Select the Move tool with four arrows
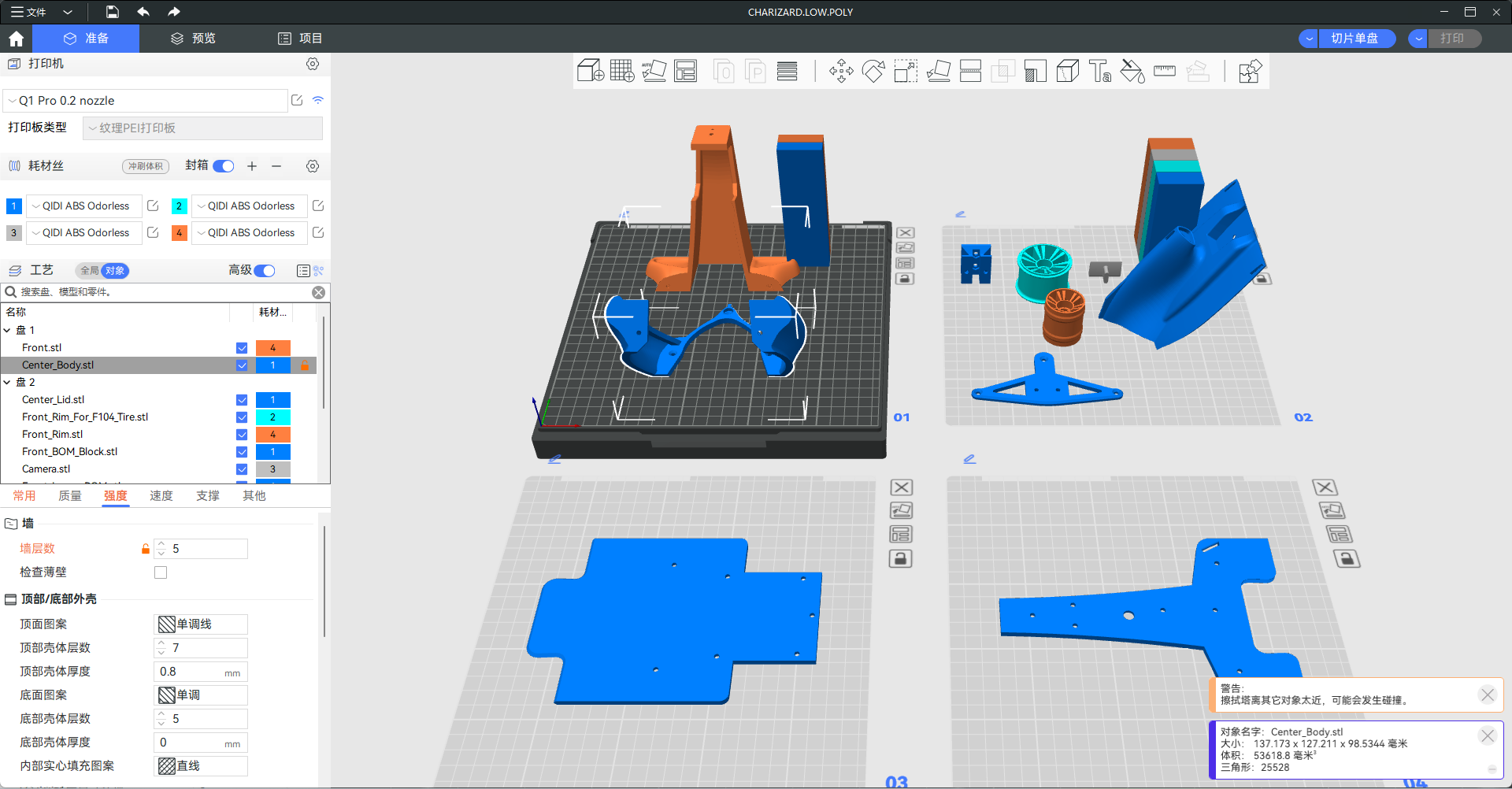 tap(841, 71)
